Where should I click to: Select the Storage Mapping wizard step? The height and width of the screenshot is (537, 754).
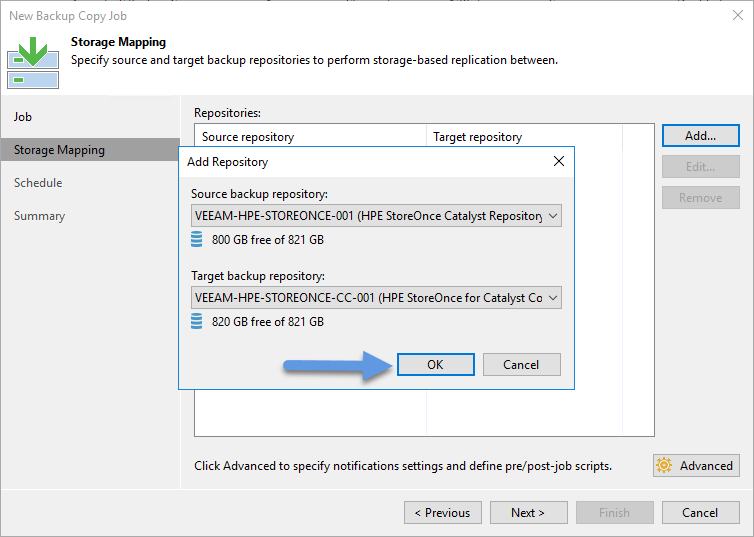coord(90,150)
